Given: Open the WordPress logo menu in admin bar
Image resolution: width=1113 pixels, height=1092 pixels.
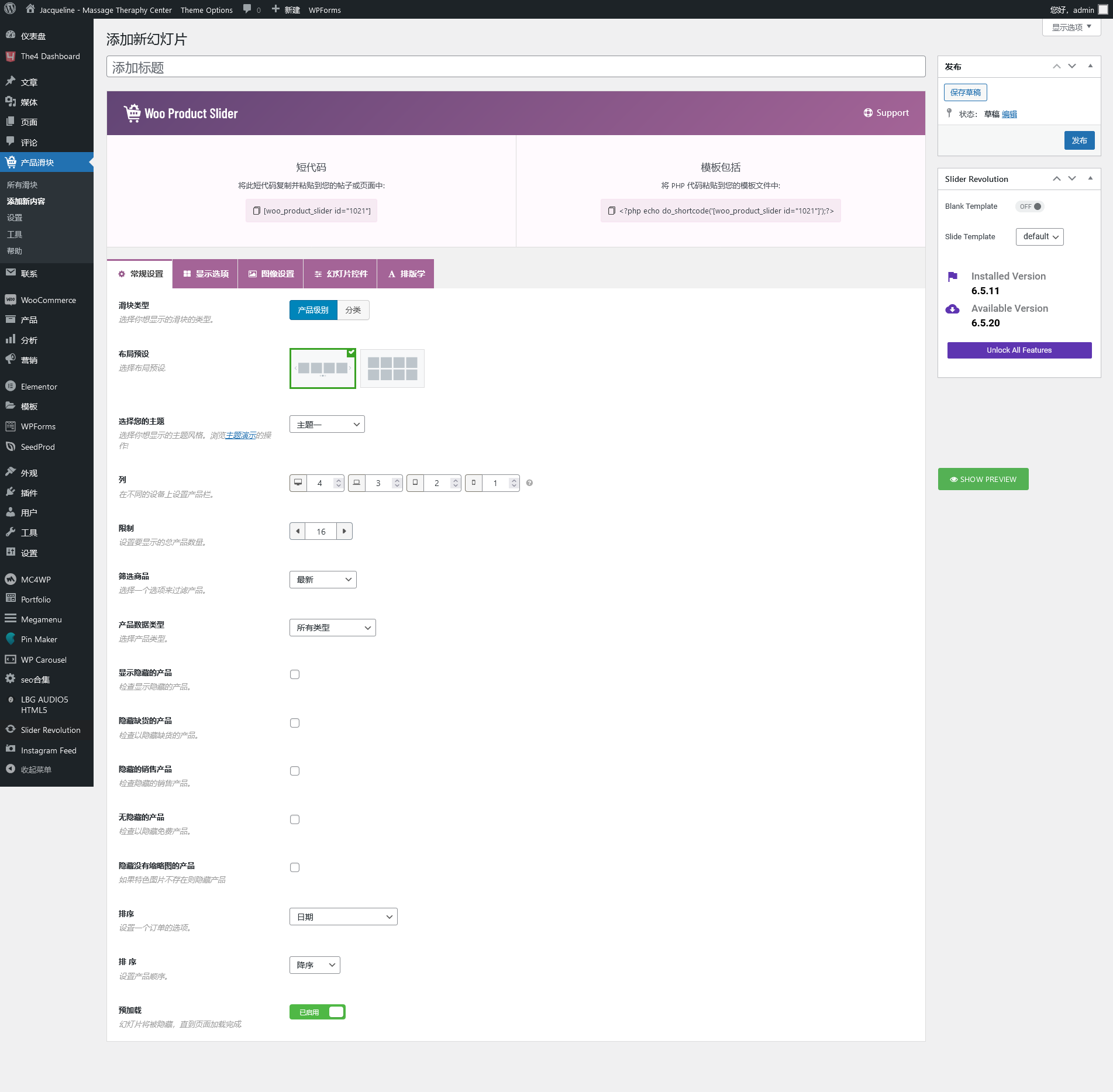Looking at the screenshot, I should click(x=10, y=9).
